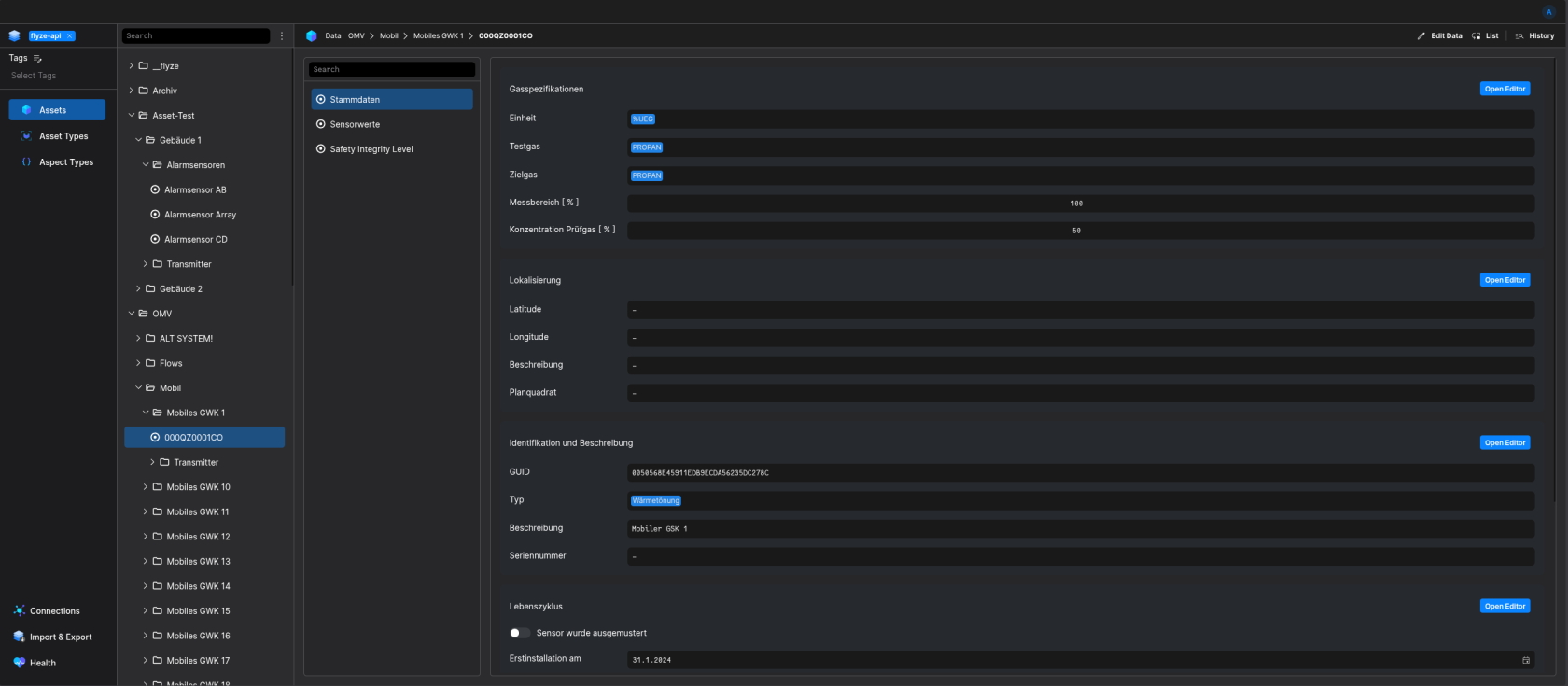Viewport: 1568px width, 686px height.
Task: Open Editor for Gasspezifikationen section
Action: click(x=1505, y=89)
